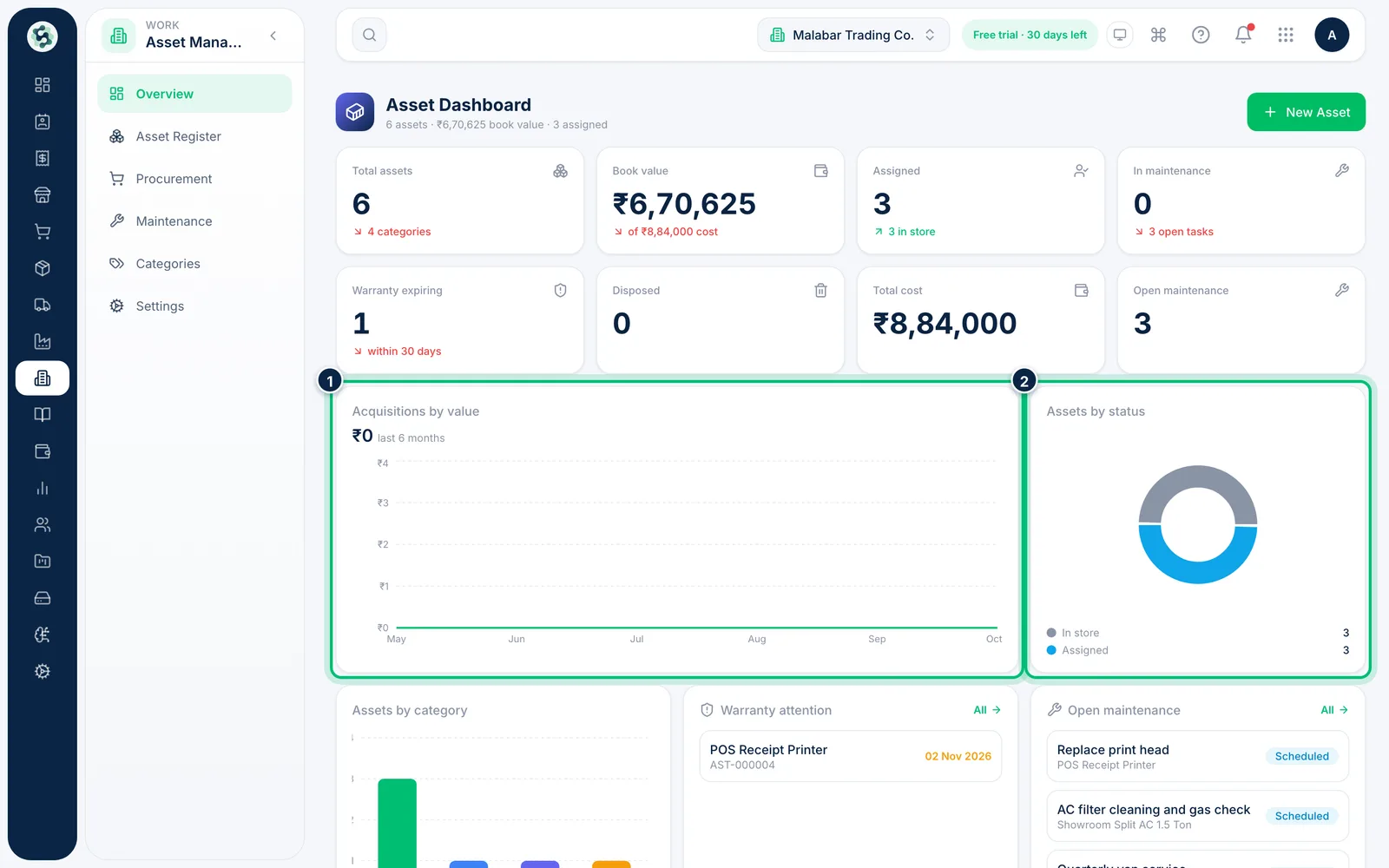Open the hard drive icon in the dark rail

(42, 598)
